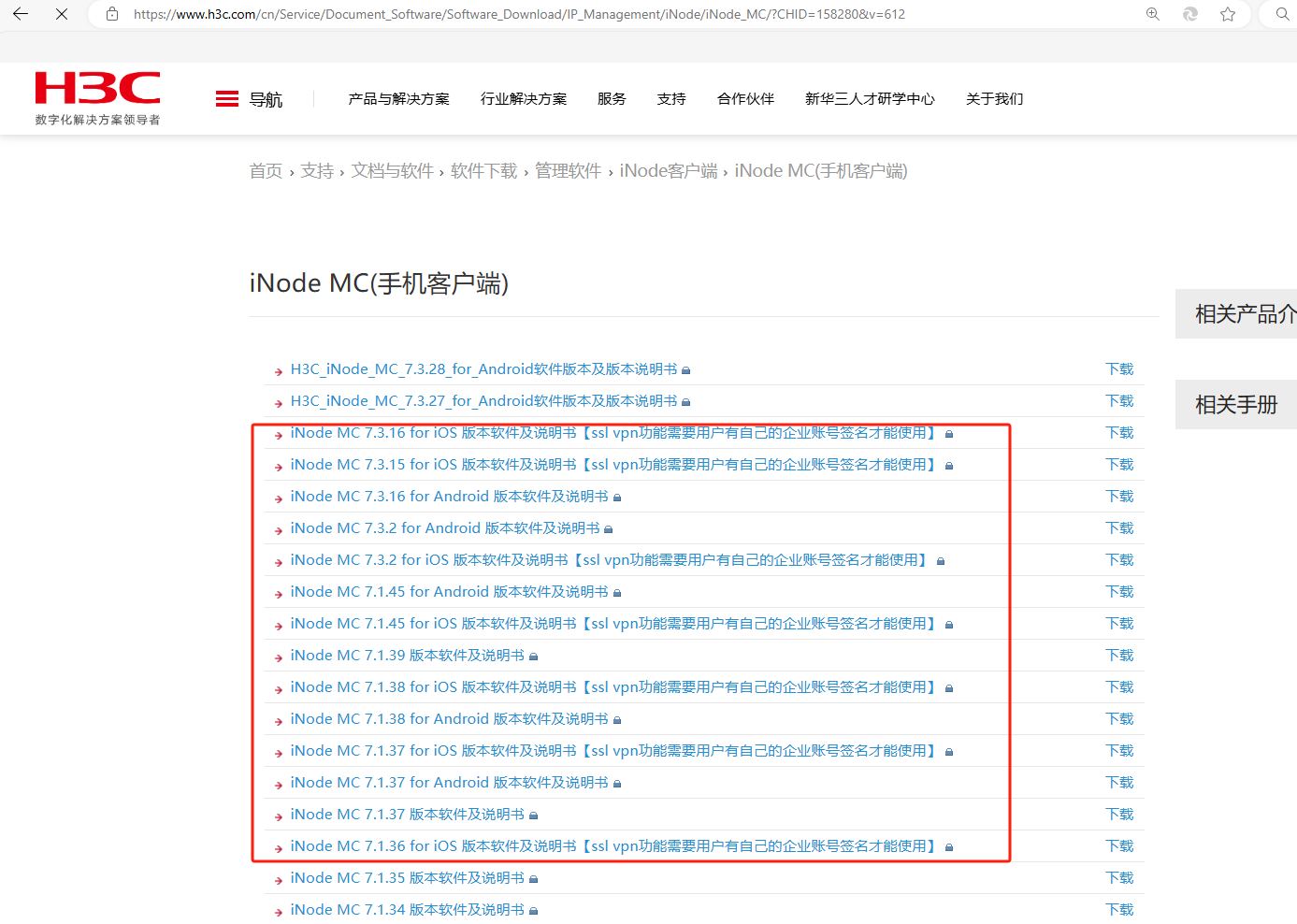Go to 文档与软件 in breadcrumb
The width and height of the screenshot is (1297, 924).
(392, 171)
